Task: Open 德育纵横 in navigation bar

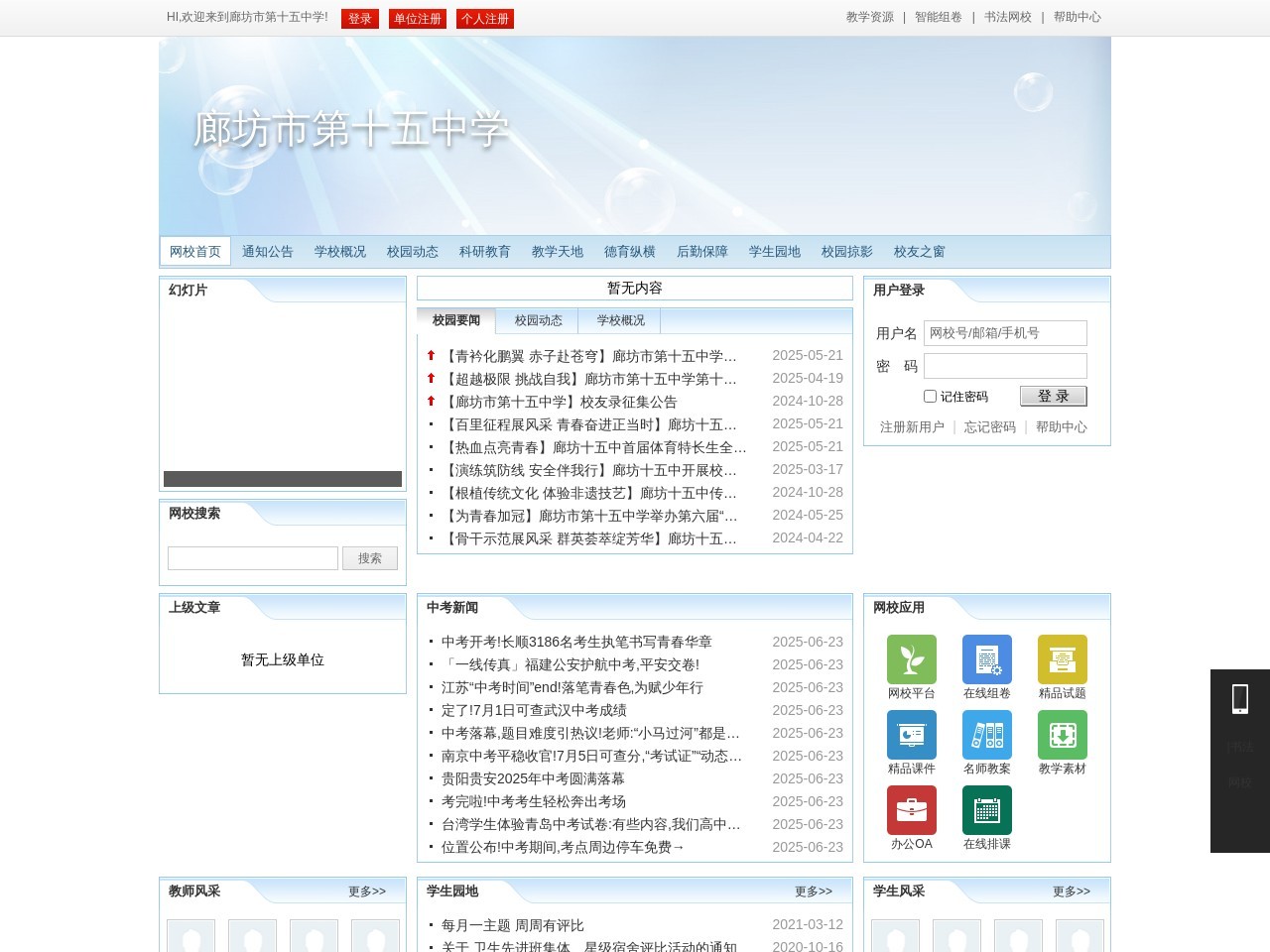Action: (x=630, y=251)
